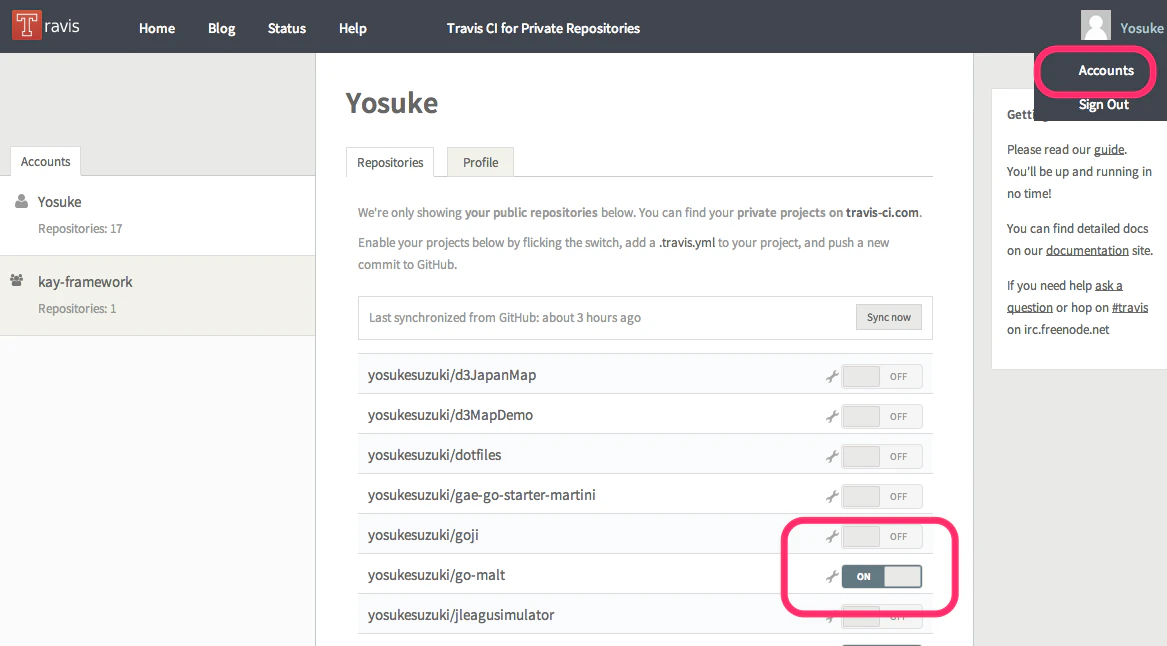
Task: Open settings wrench for yosukesuzuki/gae-go-starter-martini
Action: tap(832, 496)
